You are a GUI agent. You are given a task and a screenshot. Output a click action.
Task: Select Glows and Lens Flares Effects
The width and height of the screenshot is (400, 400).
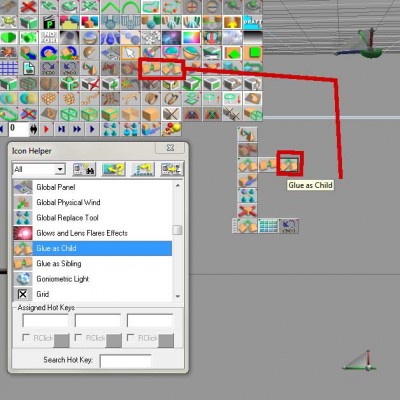[x=92, y=233]
